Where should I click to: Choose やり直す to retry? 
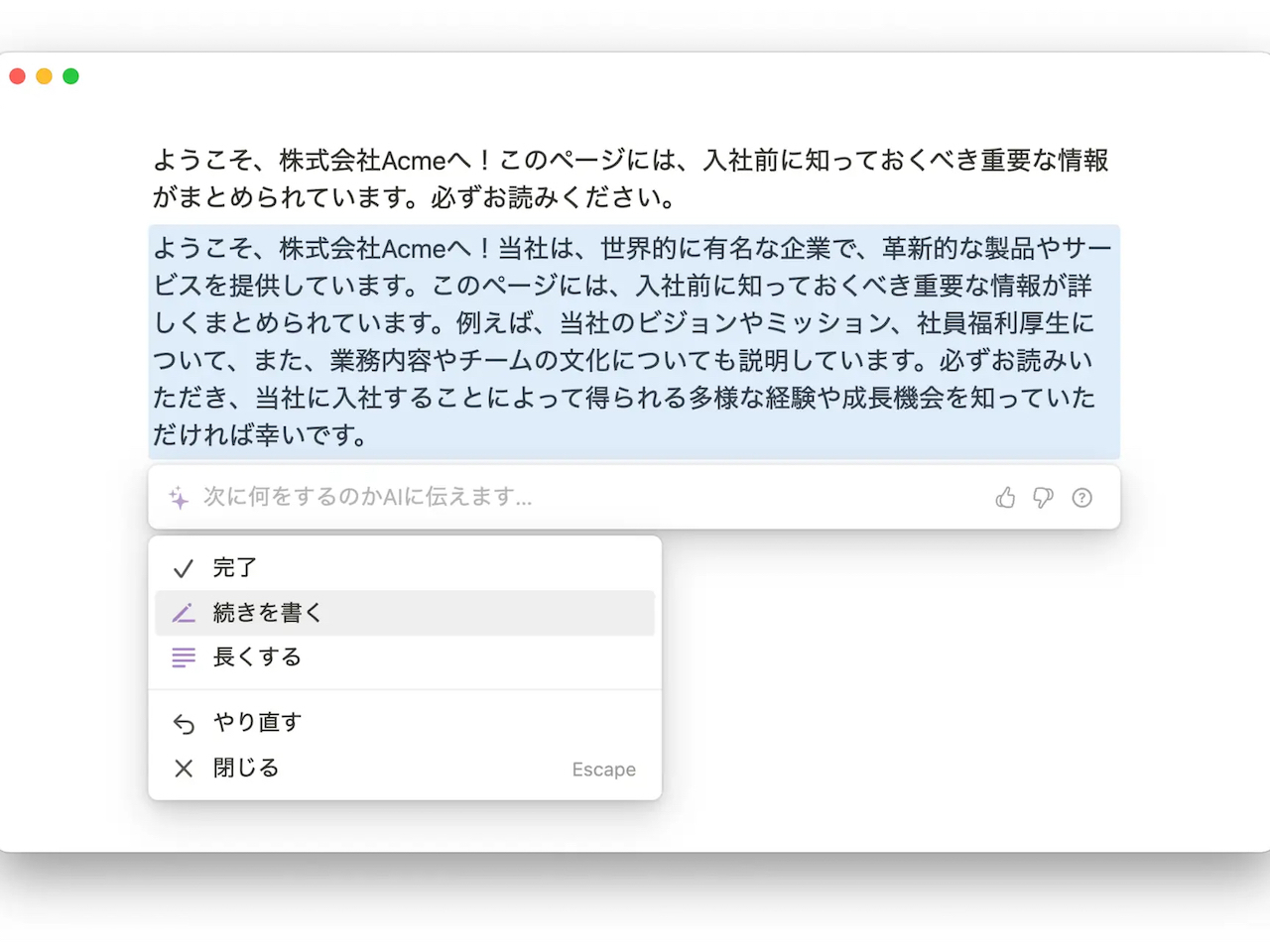405,723
